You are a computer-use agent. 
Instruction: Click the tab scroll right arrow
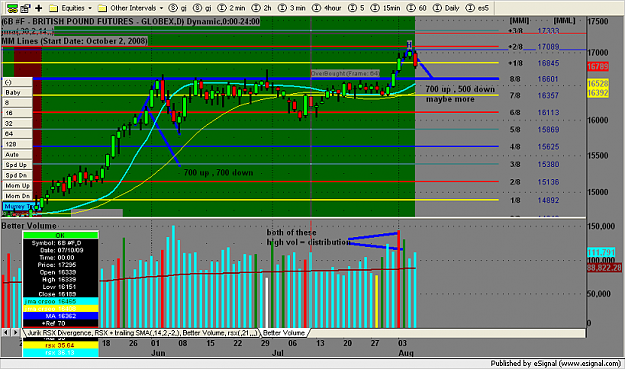[x=15, y=332]
